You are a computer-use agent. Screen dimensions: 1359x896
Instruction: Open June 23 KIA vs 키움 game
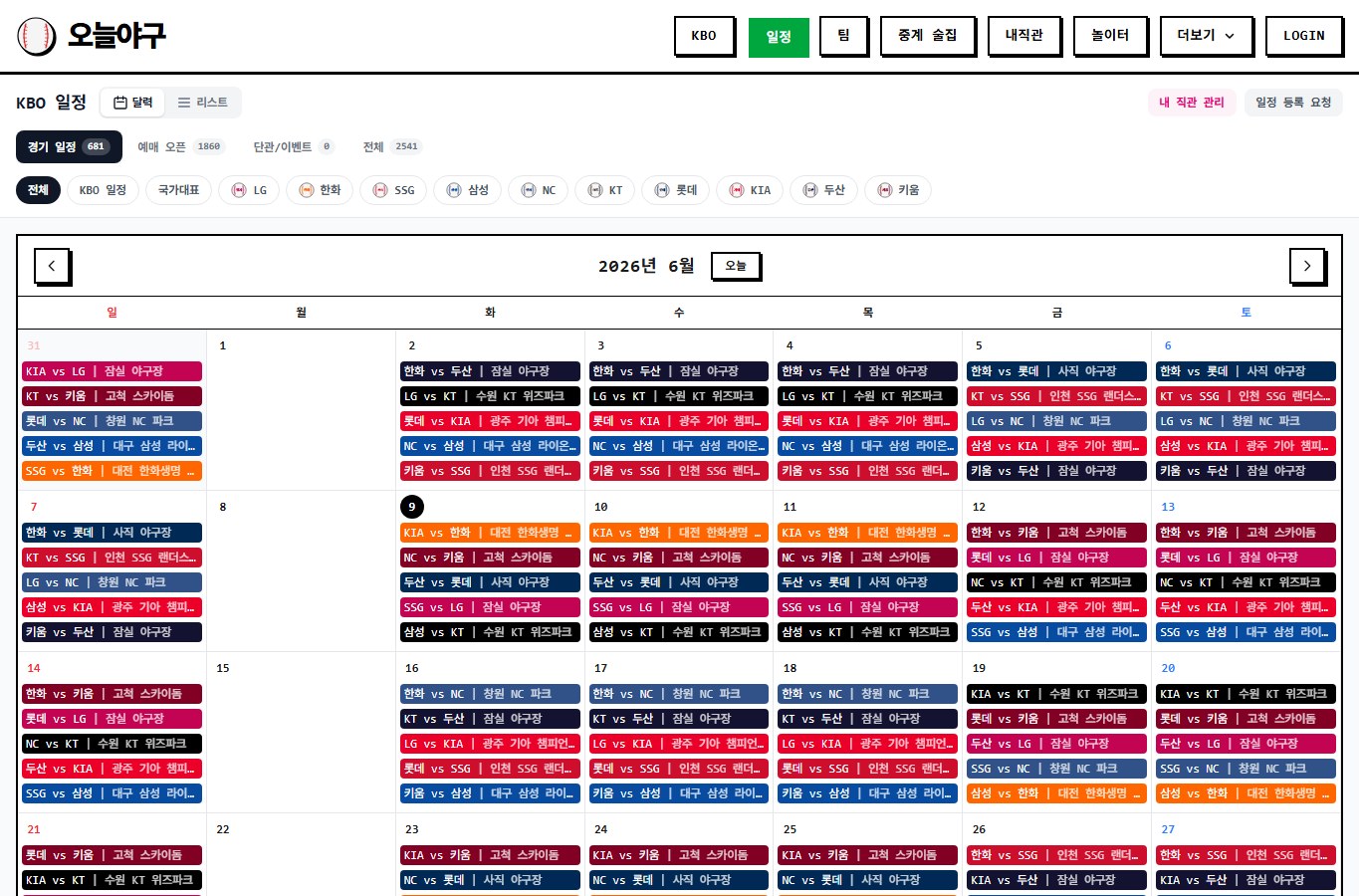click(x=490, y=855)
